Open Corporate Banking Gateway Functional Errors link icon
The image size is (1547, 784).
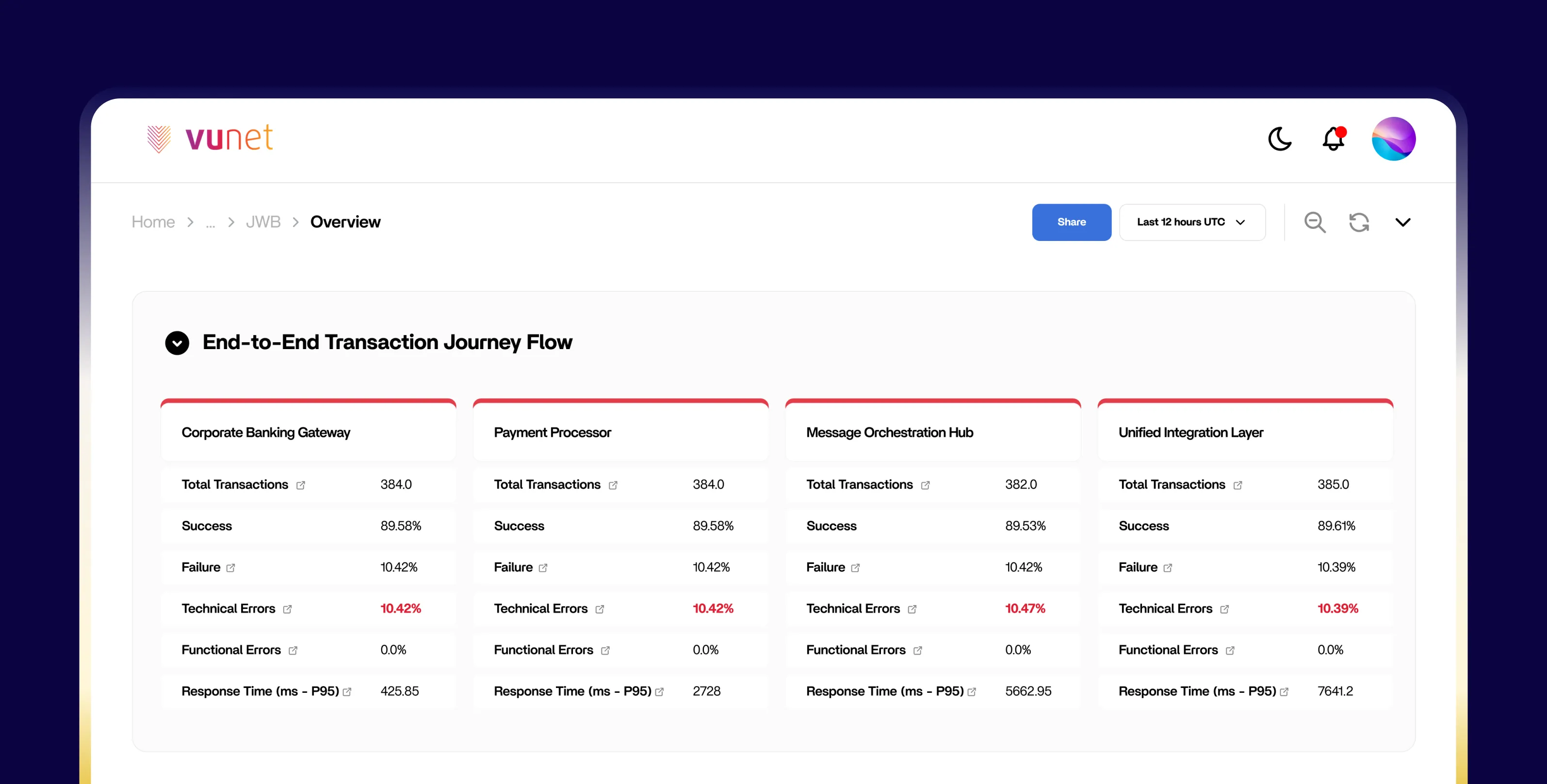(x=293, y=651)
